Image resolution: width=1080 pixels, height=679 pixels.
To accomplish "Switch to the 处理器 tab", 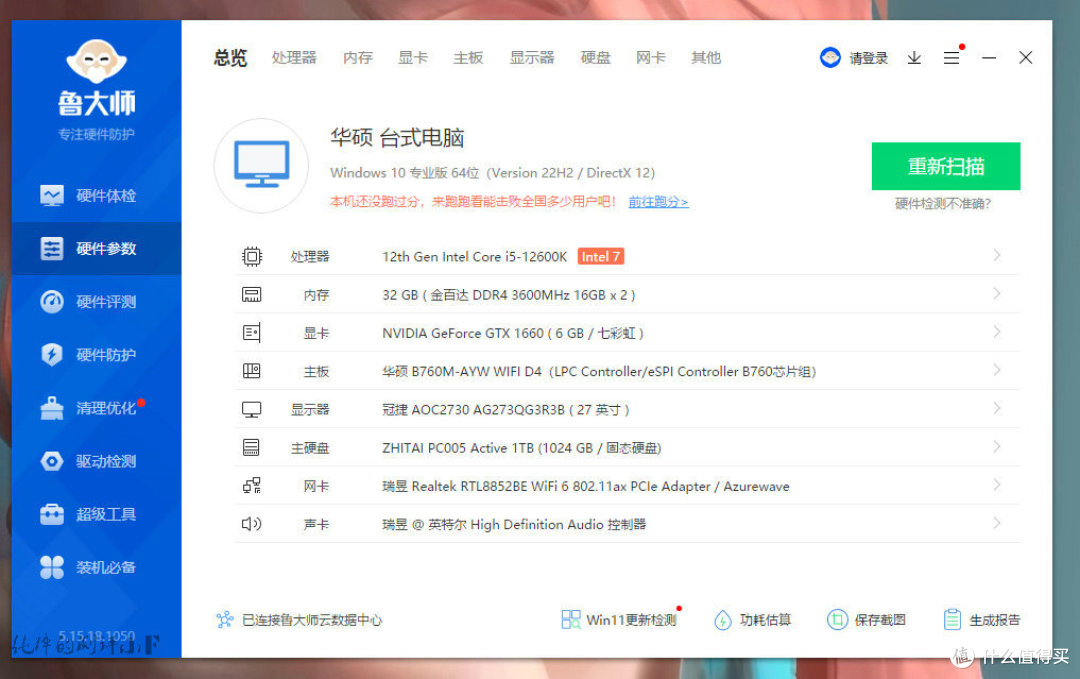I will [294, 58].
